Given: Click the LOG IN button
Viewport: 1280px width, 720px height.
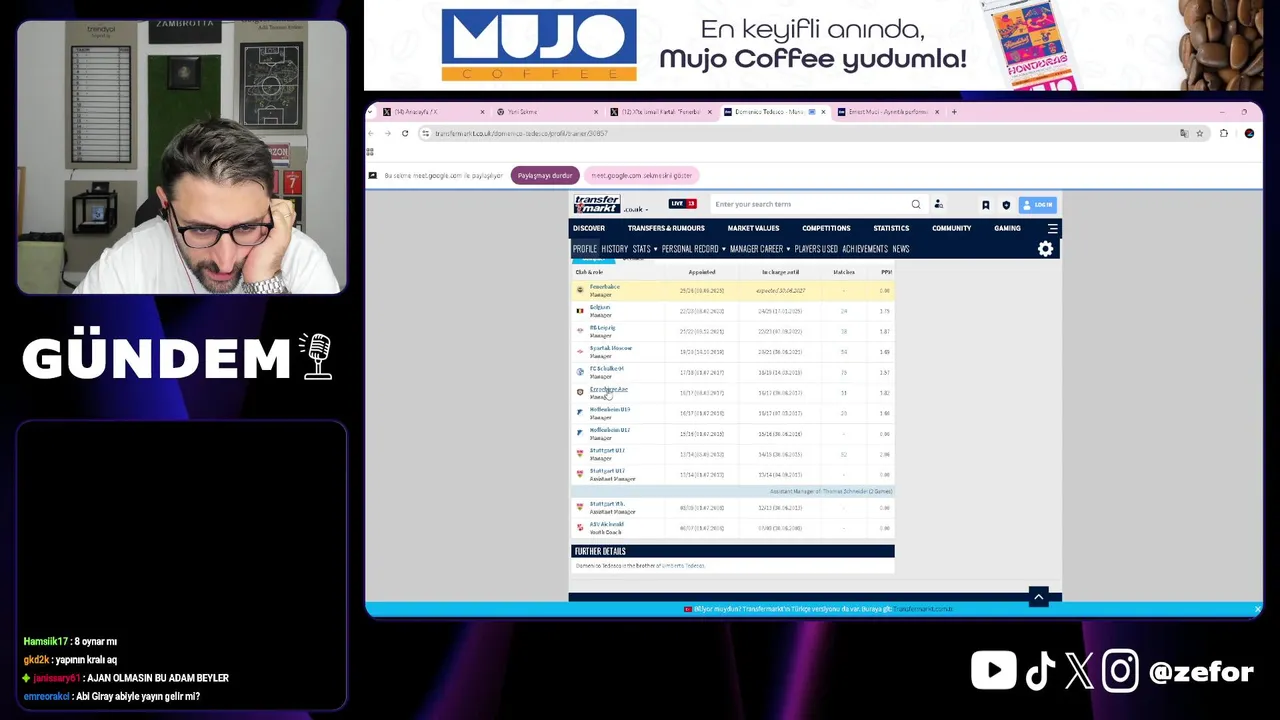Looking at the screenshot, I should [x=1037, y=204].
